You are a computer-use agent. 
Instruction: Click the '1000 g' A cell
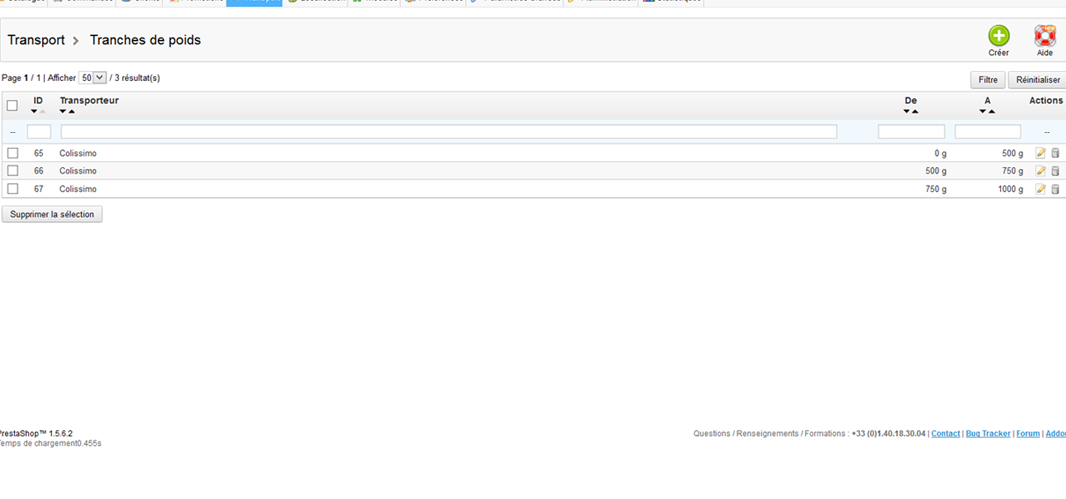tap(1010, 189)
